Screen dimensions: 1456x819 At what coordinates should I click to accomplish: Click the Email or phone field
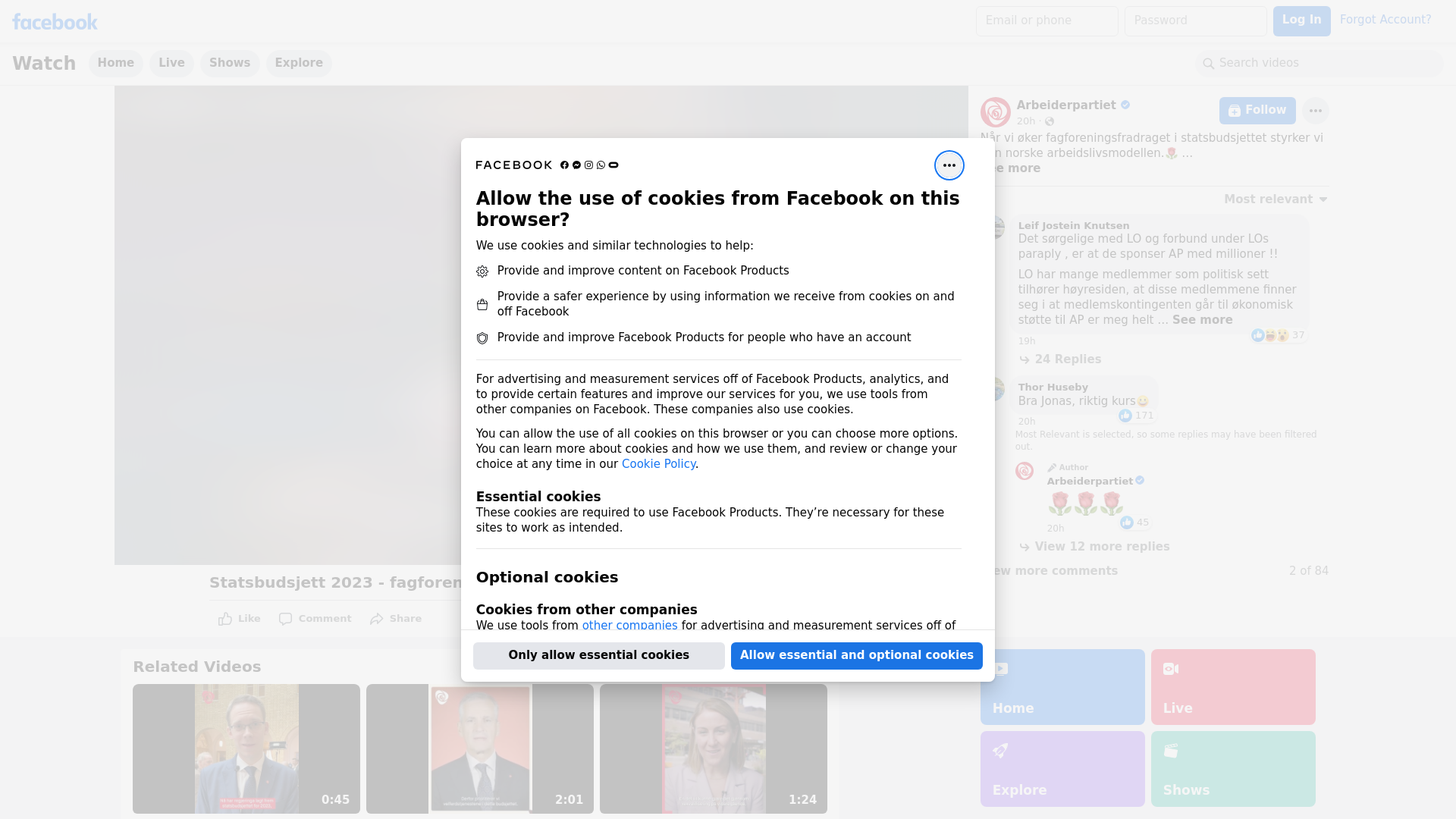point(1046,21)
